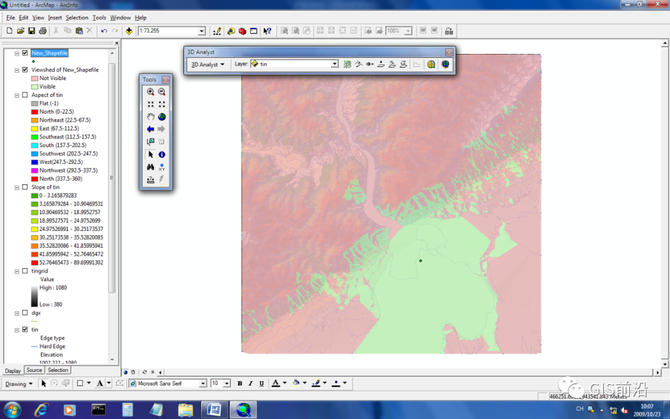Click the Windows Start button
Image resolution: width=670 pixels, height=419 pixels.
(12, 410)
